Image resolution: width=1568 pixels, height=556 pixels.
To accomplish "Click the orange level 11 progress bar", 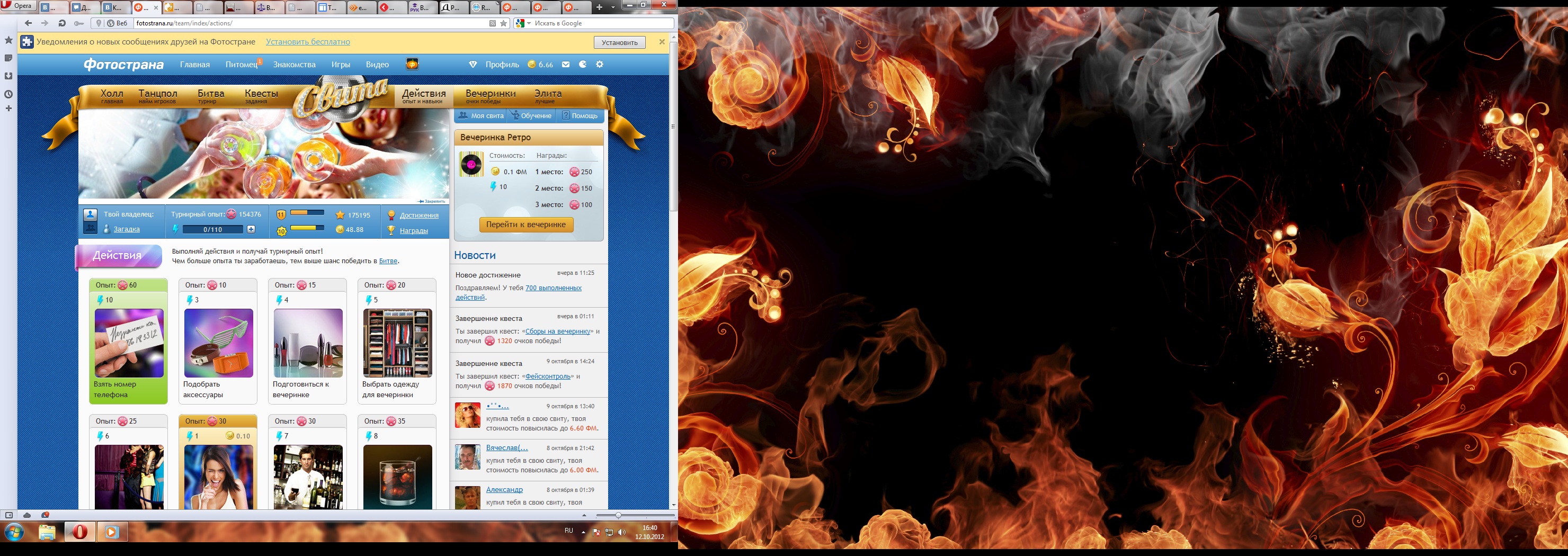I will pos(307,213).
